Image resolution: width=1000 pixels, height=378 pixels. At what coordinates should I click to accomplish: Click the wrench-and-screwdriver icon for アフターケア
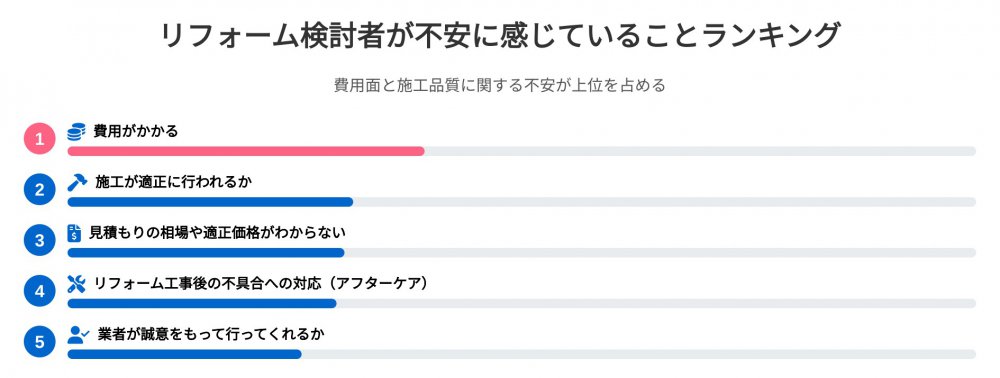pyautogui.click(x=77, y=284)
